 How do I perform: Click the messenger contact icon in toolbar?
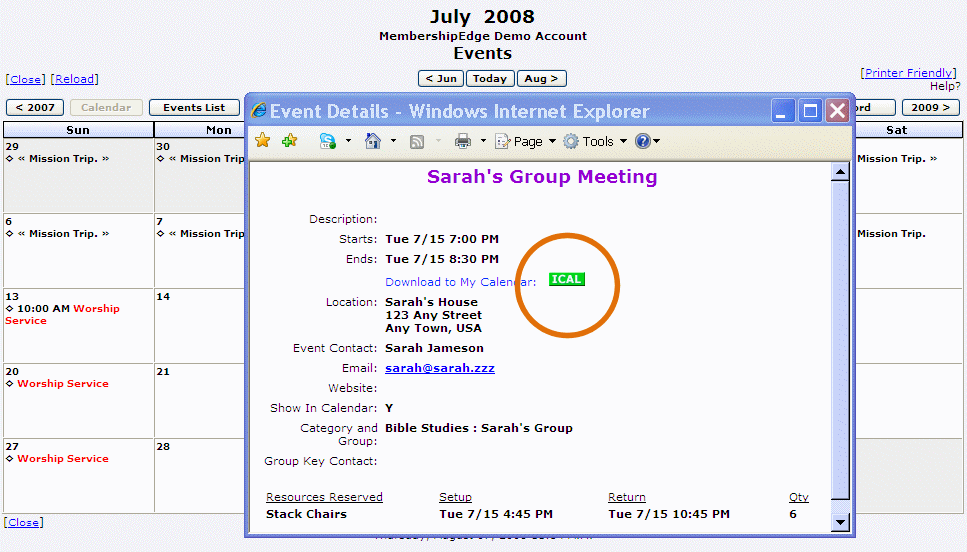pos(327,141)
